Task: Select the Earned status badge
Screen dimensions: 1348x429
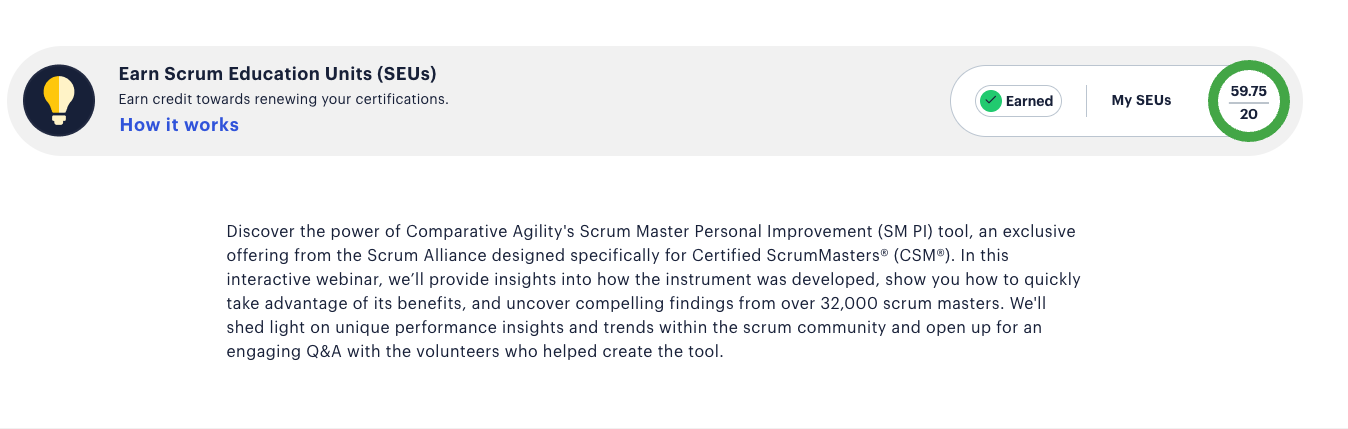Action: [x=1018, y=100]
